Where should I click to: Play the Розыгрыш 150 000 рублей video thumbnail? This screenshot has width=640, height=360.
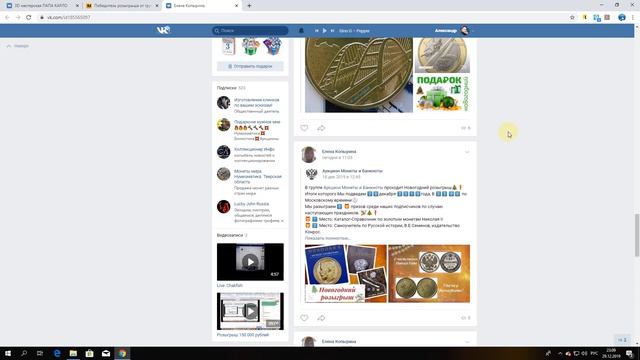[x=250, y=311]
